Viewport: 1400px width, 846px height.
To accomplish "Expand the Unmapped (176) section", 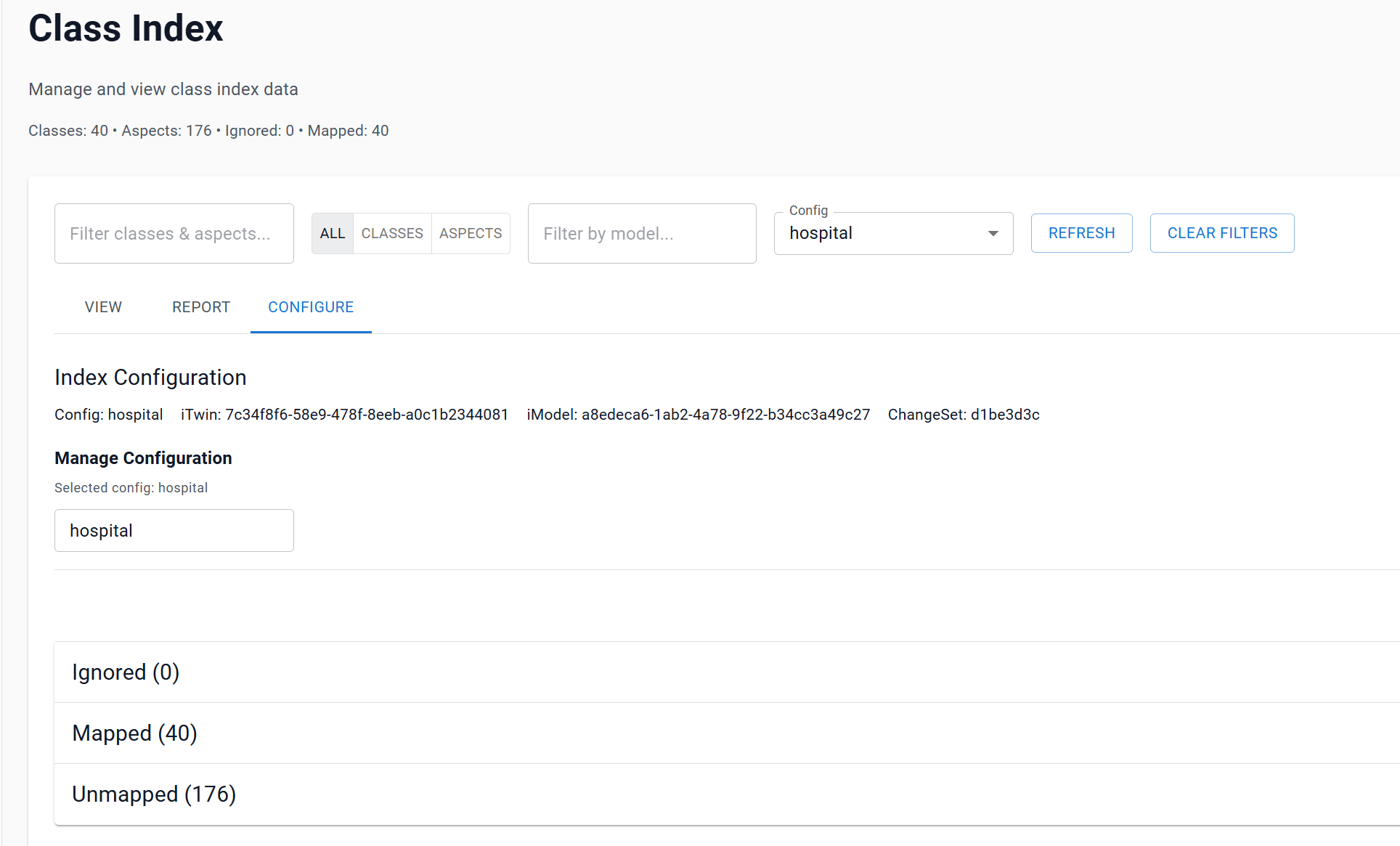I will [727, 794].
